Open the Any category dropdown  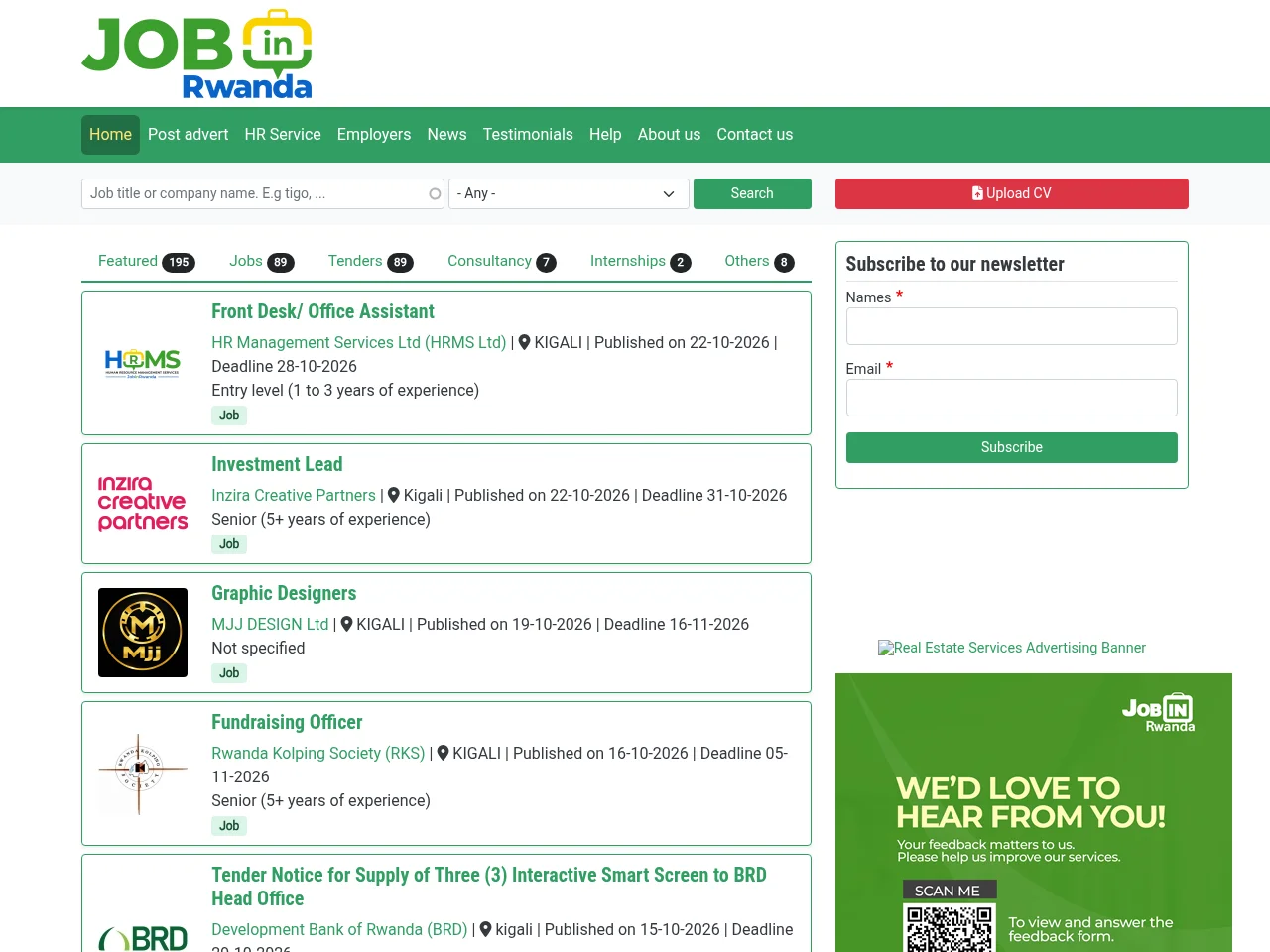568,194
